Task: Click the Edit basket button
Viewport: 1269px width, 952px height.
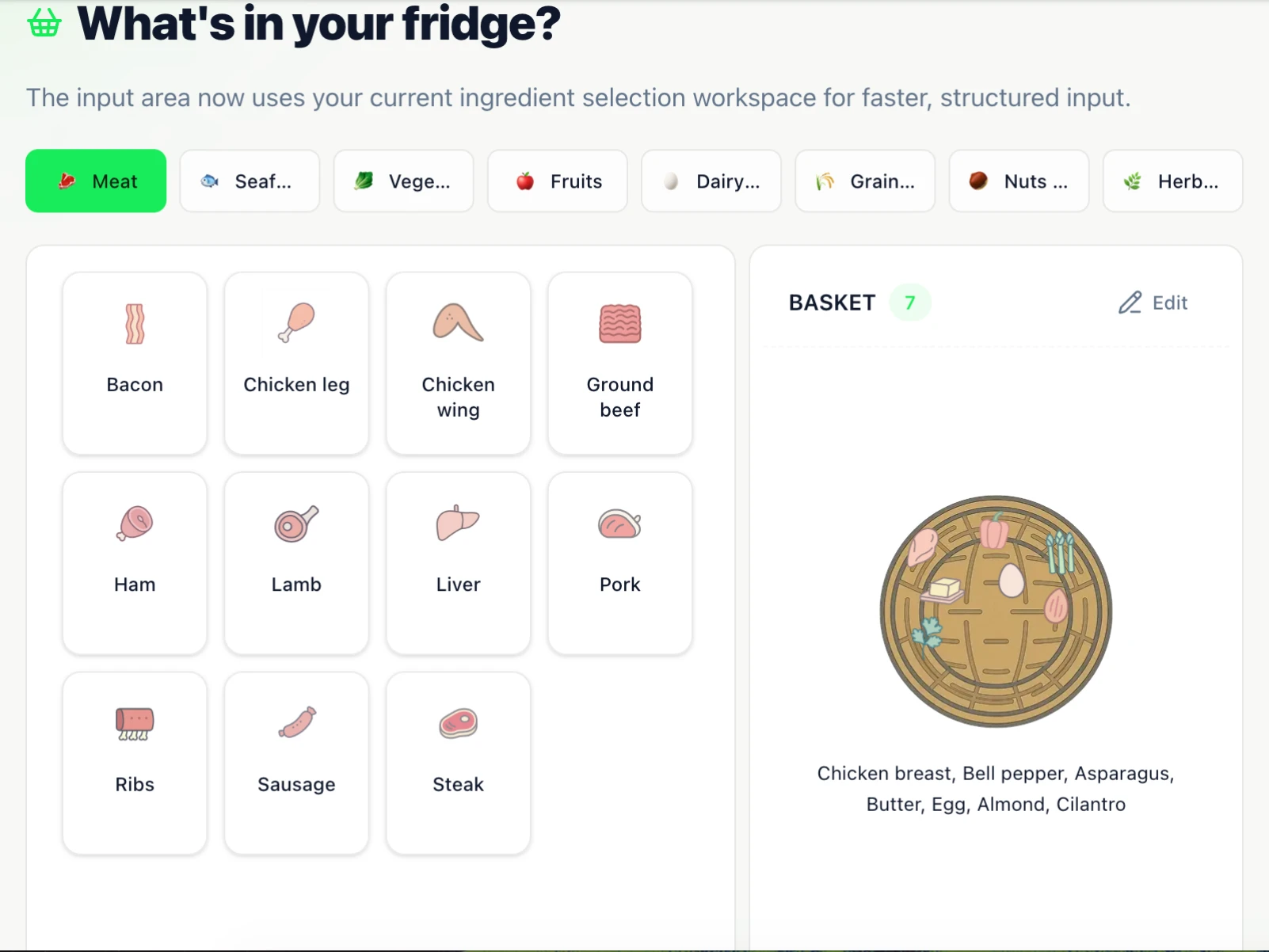Action: 1153,303
